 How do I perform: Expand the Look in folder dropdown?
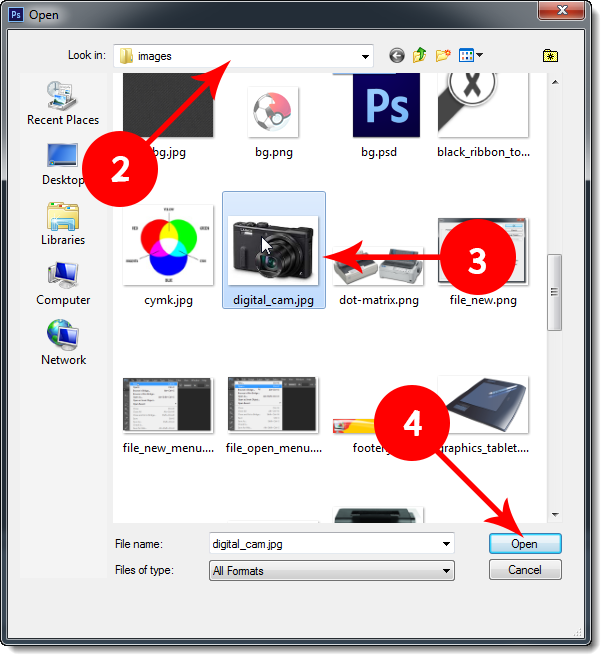click(365, 56)
